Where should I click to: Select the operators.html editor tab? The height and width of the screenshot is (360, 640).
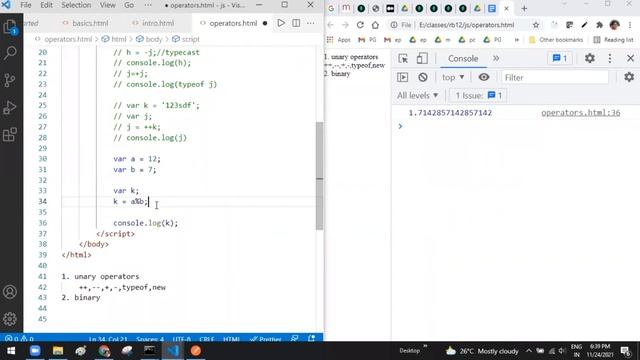(233, 23)
